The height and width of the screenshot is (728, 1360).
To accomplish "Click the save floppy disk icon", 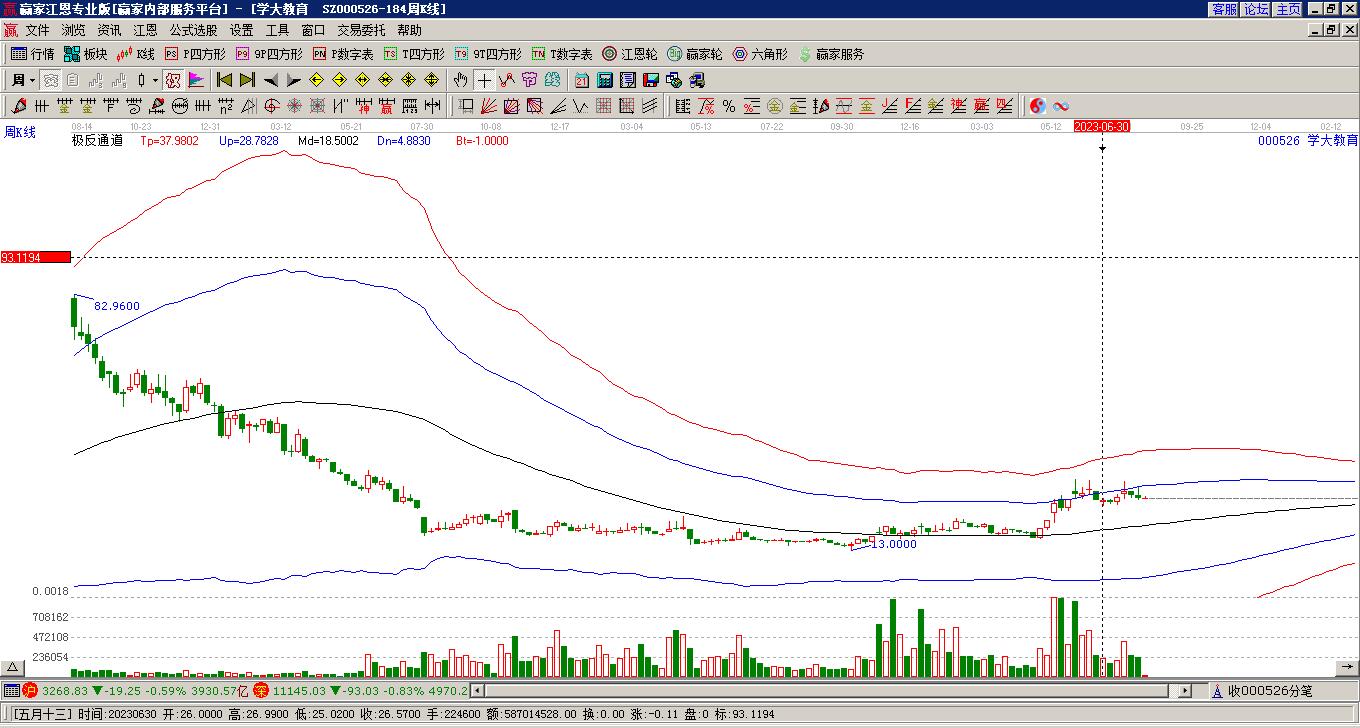I will tap(651, 80).
